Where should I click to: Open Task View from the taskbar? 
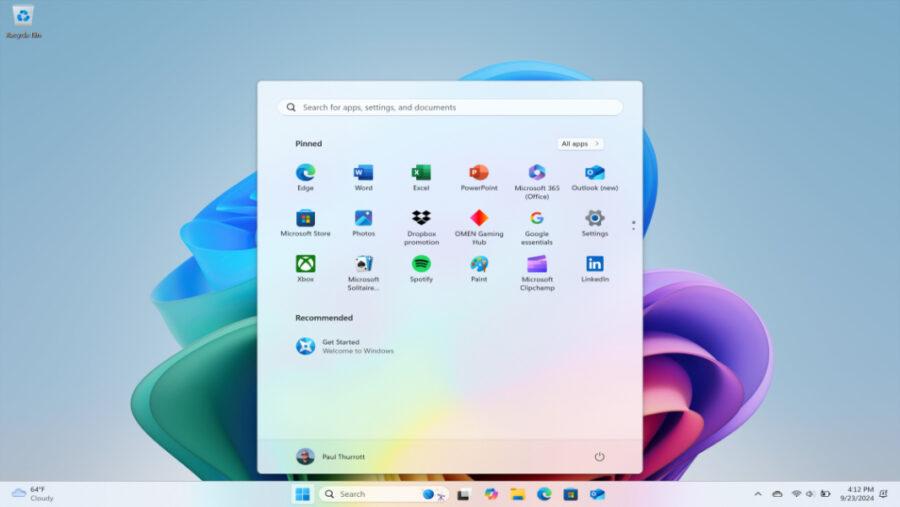pyautogui.click(x=464, y=494)
